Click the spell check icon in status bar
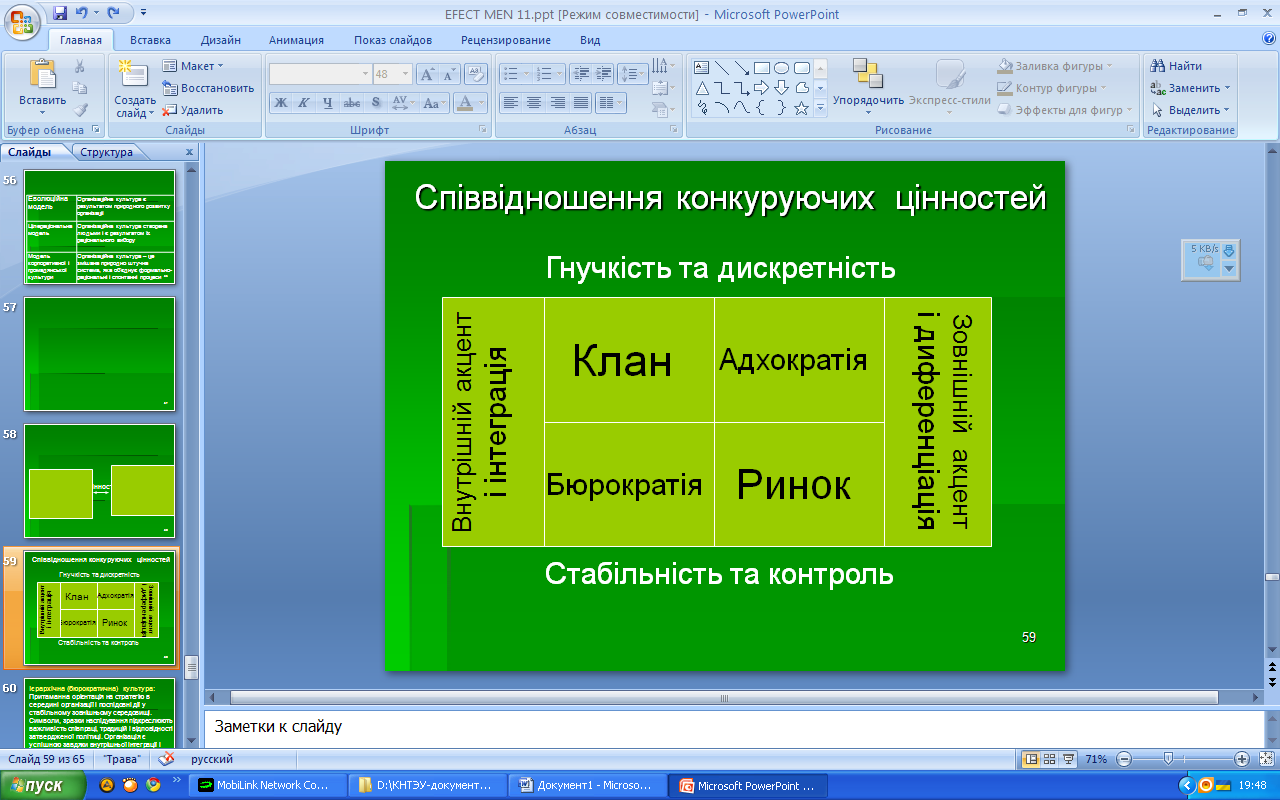The width and height of the screenshot is (1280, 800). coord(166,759)
